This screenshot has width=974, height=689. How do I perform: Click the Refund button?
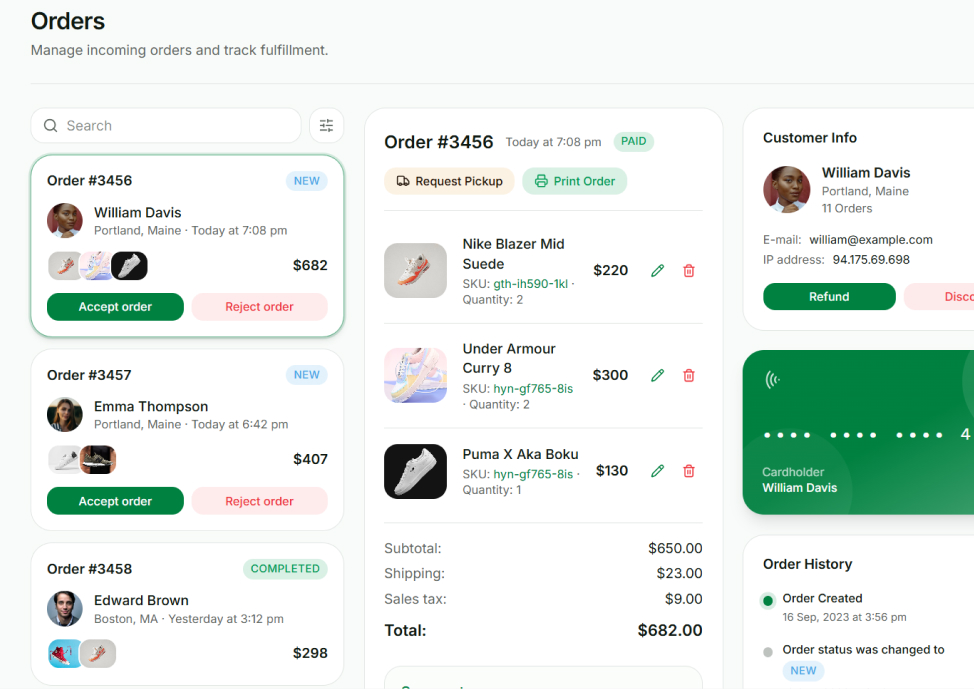pyautogui.click(x=829, y=296)
